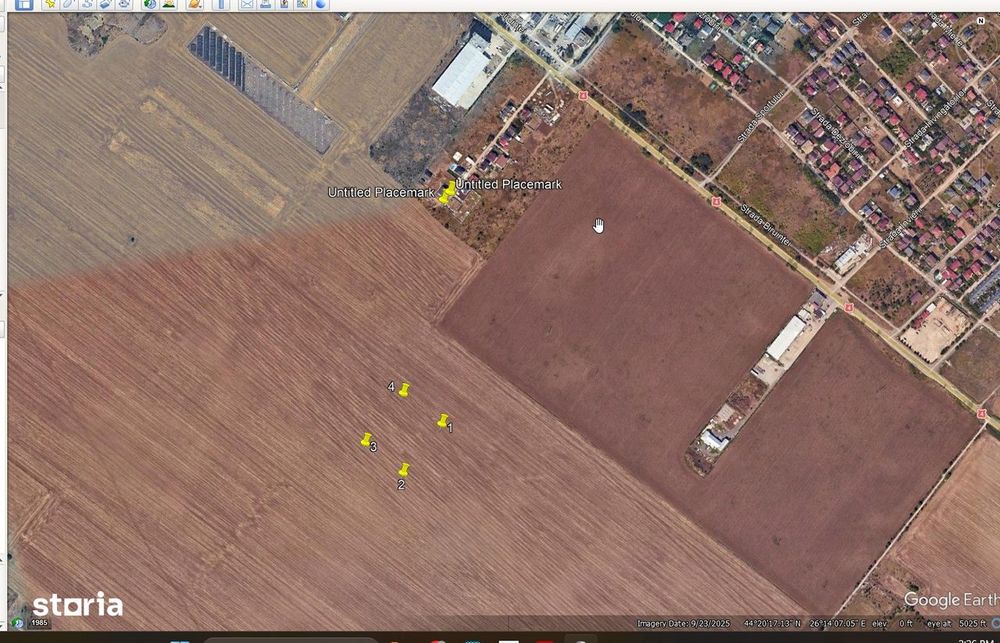Click the Print icon

click(265, 4)
